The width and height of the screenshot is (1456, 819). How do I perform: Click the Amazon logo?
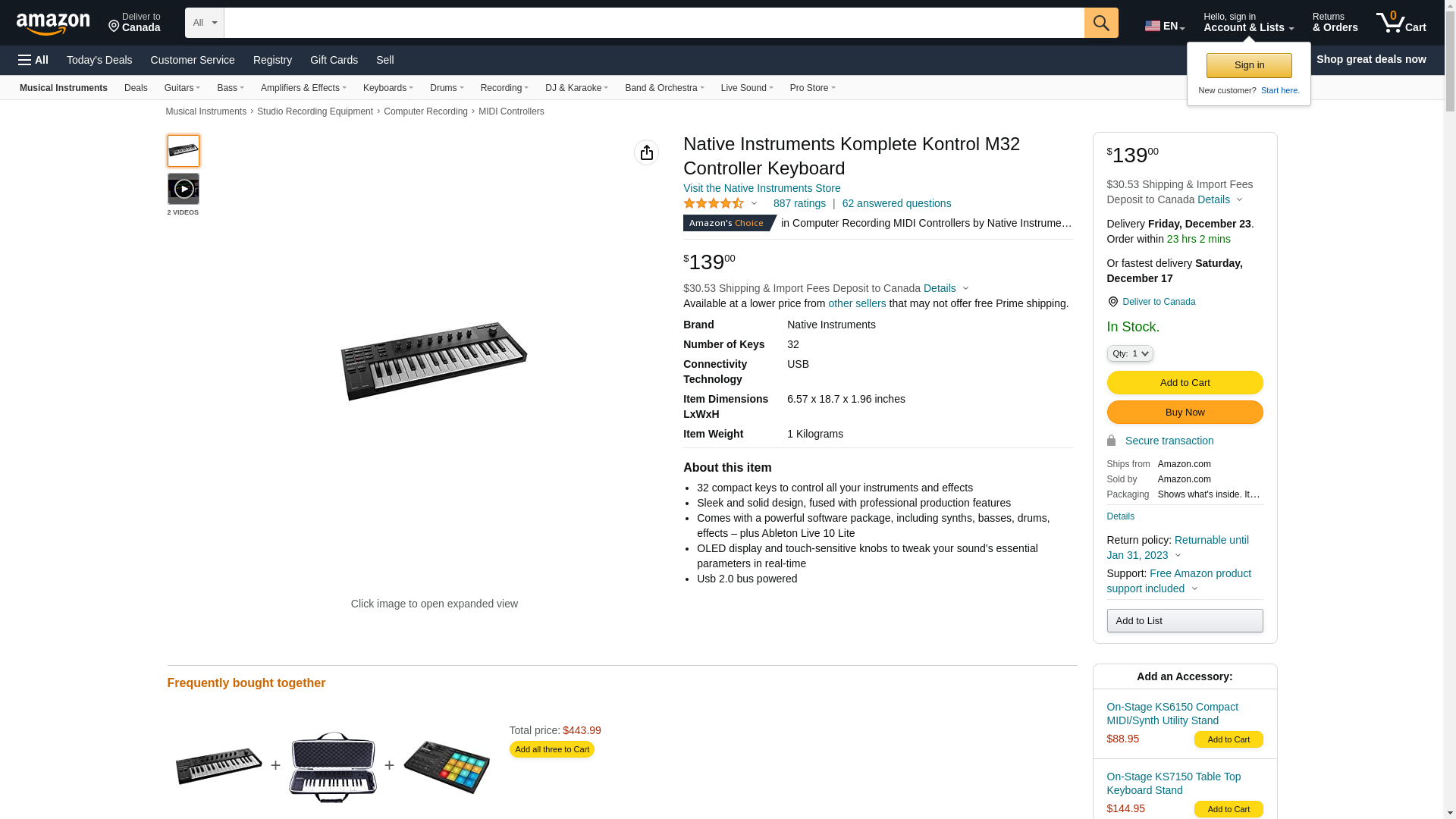point(53,24)
